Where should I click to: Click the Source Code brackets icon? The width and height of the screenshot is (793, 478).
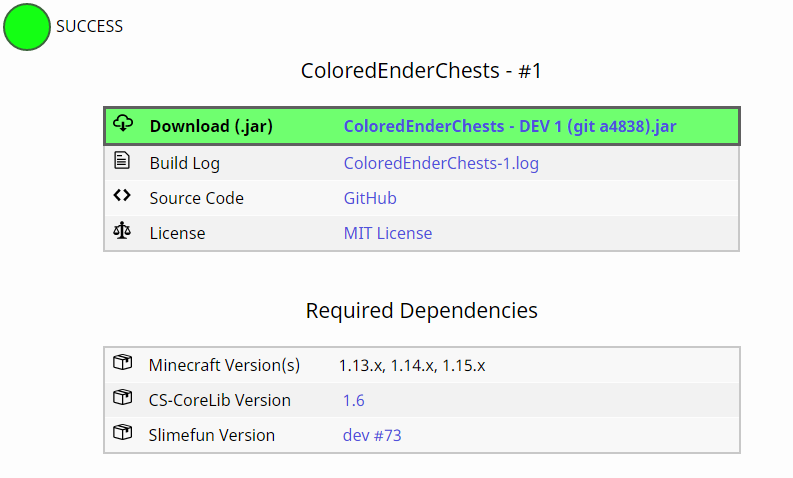(x=122, y=196)
